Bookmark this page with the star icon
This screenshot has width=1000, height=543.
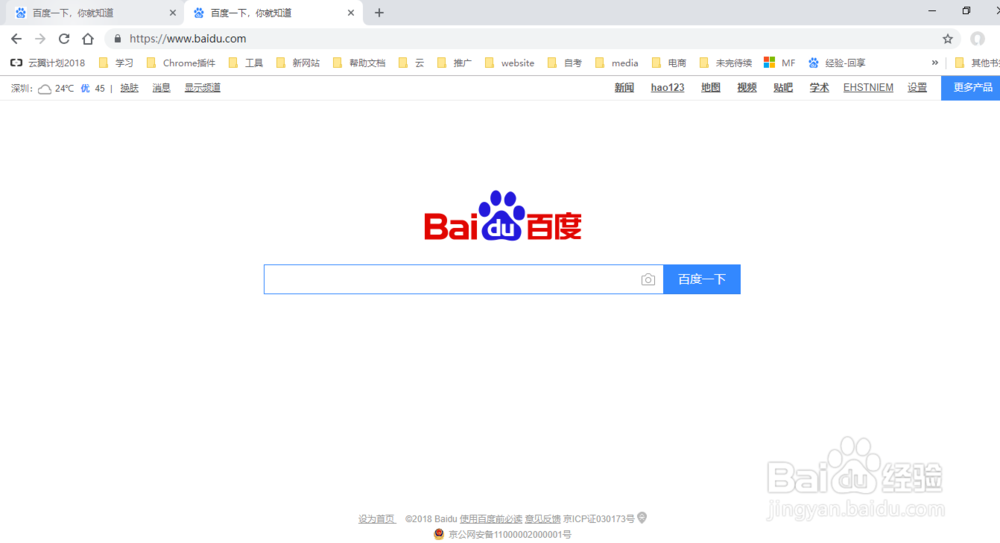pyautogui.click(x=948, y=39)
